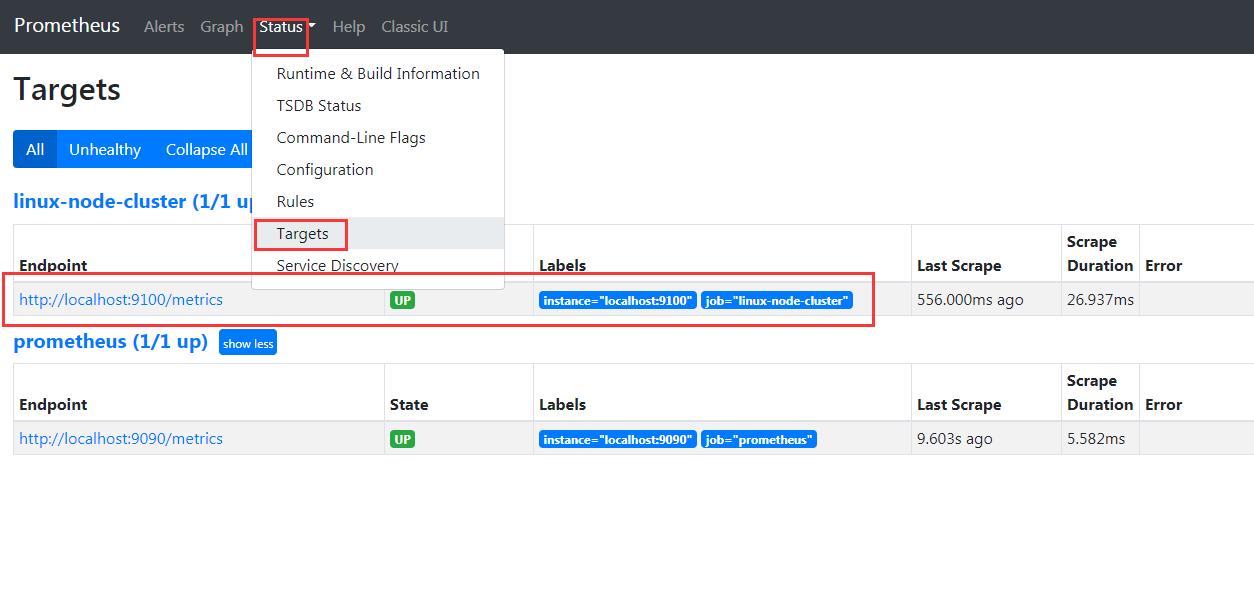Show All targets filter

pyautogui.click(x=35, y=149)
